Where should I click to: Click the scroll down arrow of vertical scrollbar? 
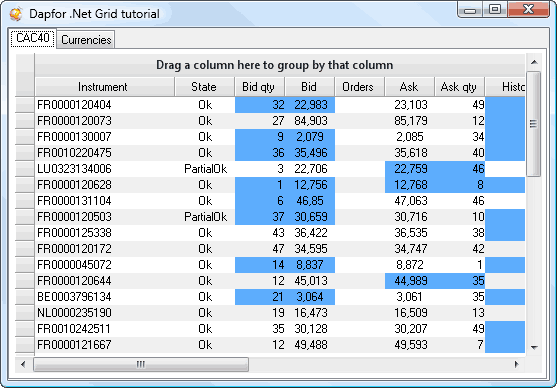pyautogui.click(x=534, y=347)
